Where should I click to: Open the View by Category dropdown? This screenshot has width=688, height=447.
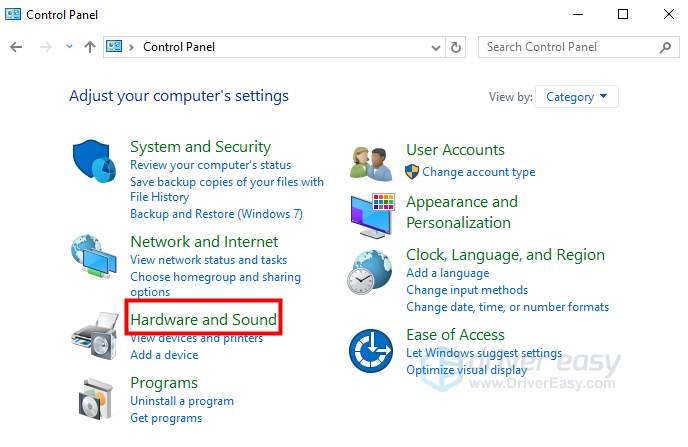pos(577,97)
